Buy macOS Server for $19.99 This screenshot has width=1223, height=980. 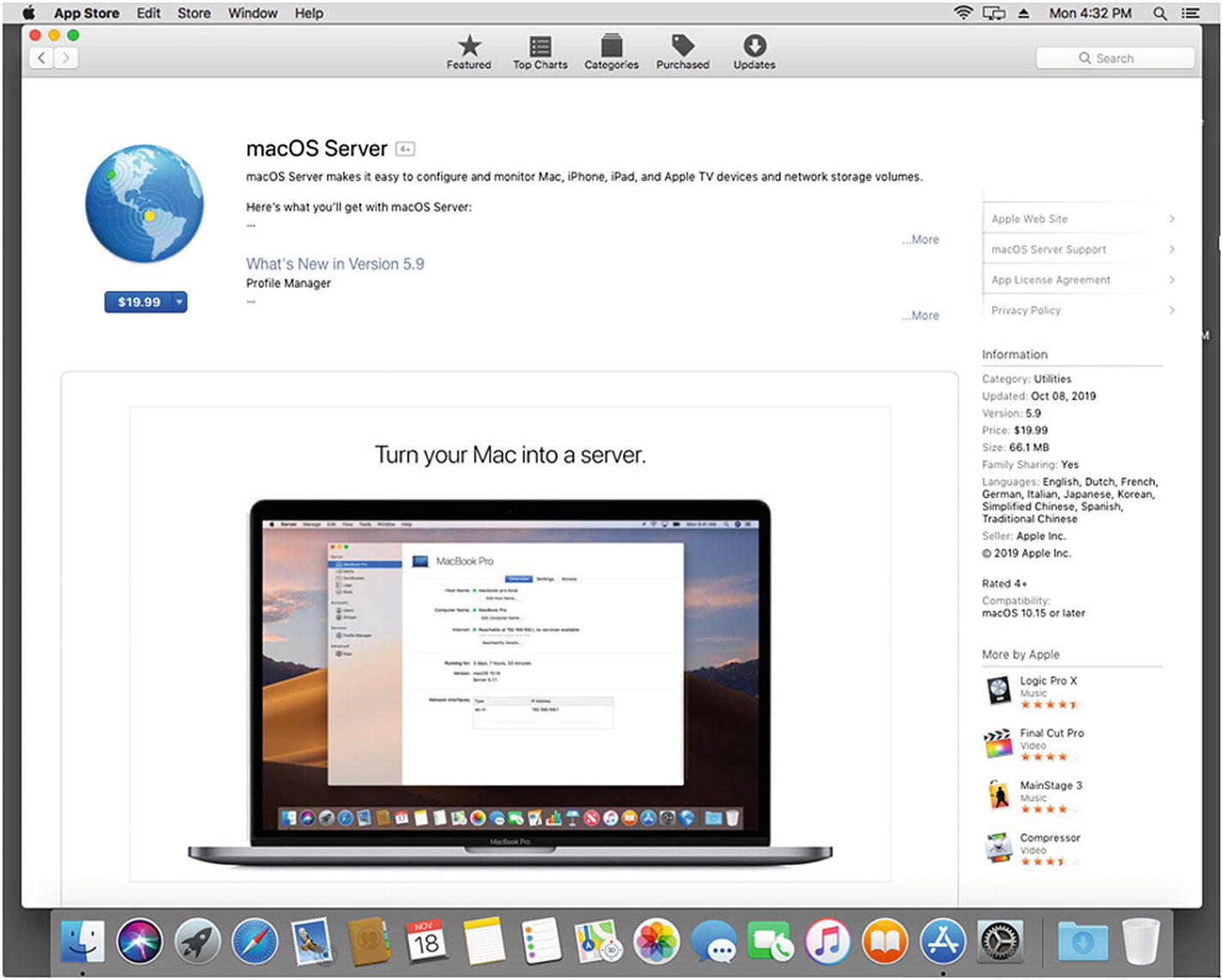click(x=138, y=302)
